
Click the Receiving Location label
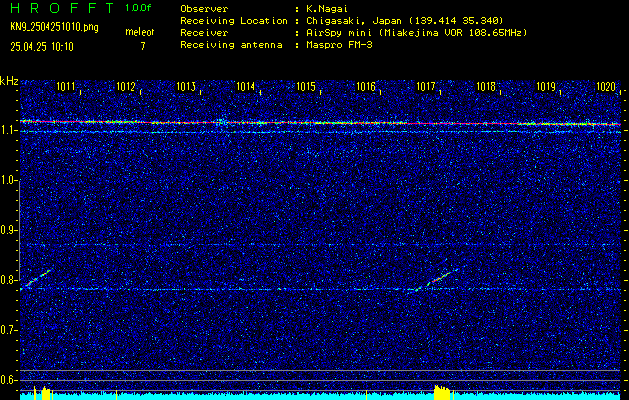(x=234, y=21)
